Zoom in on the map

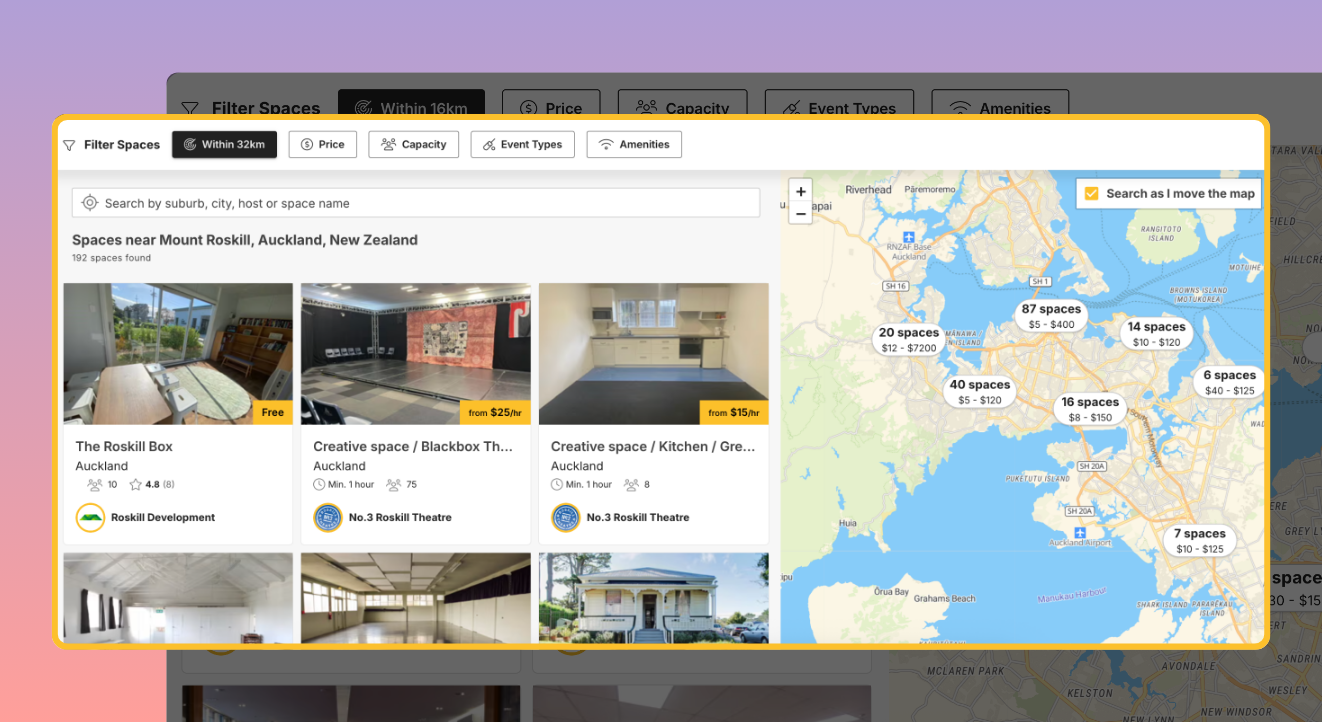click(800, 191)
